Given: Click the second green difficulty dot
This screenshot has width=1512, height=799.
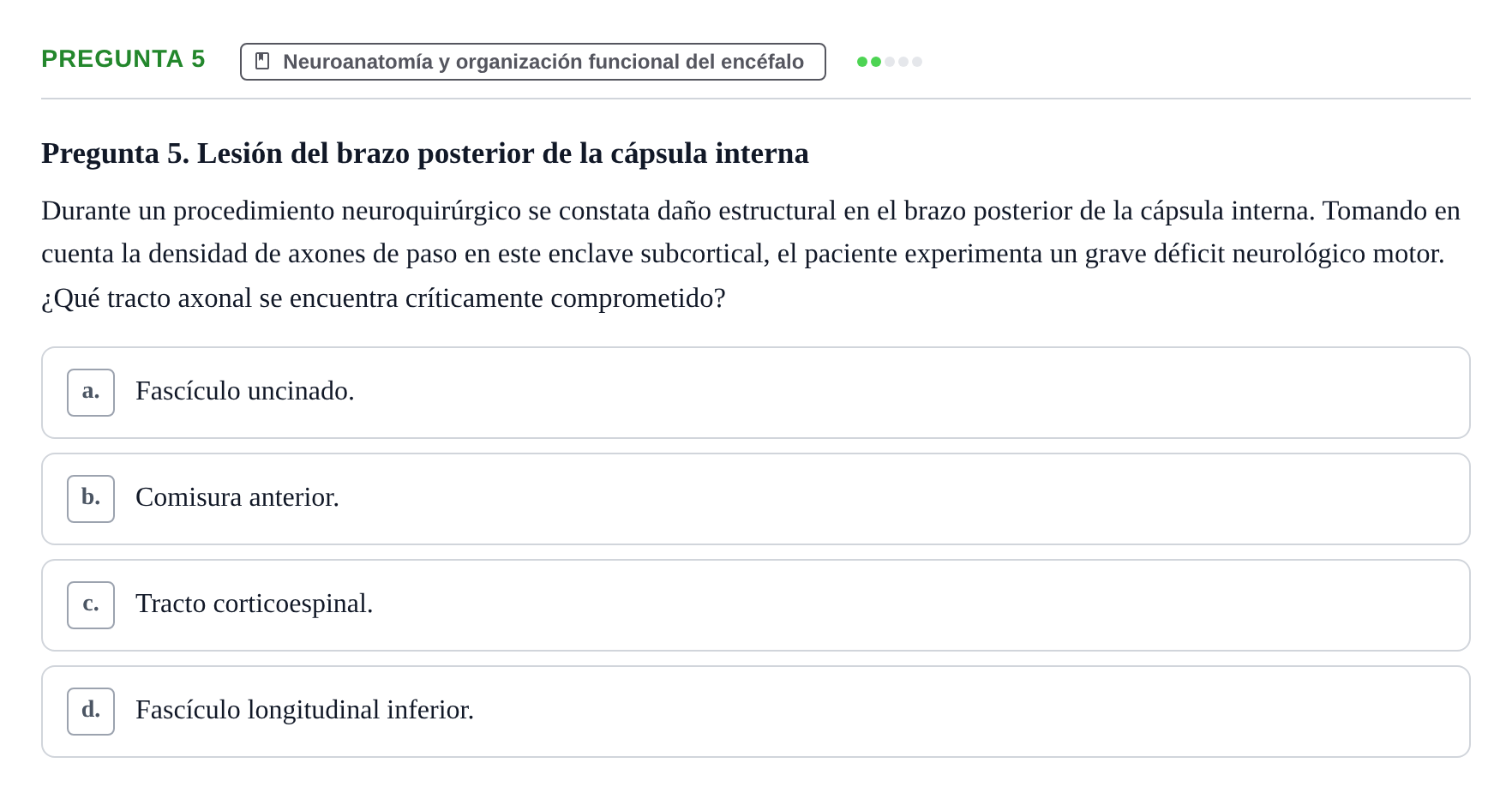Looking at the screenshot, I should pyautogui.click(x=876, y=62).
